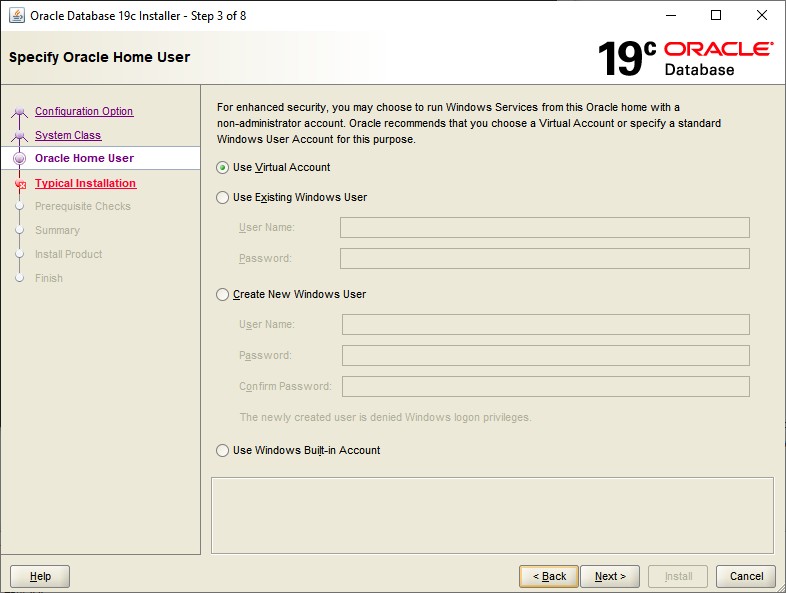Click the Help button
This screenshot has width=786, height=593.
(x=40, y=576)
